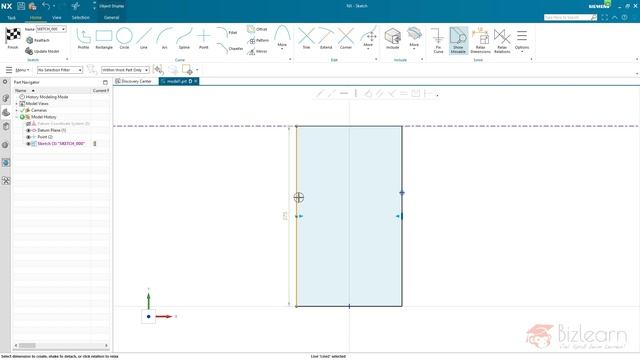Click the Include geometry tool

coord(392,39)
